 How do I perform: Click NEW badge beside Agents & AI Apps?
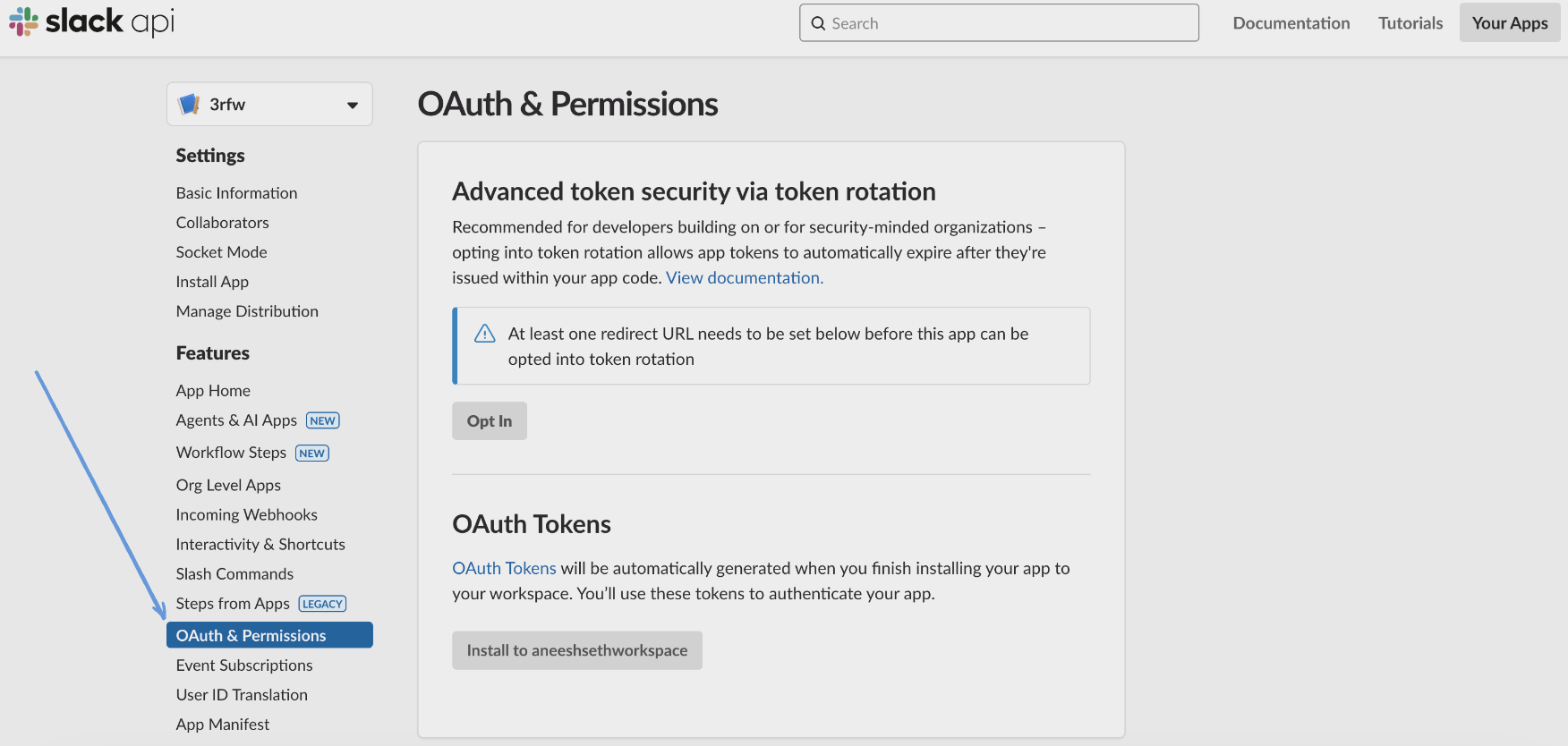click(322, 420)
